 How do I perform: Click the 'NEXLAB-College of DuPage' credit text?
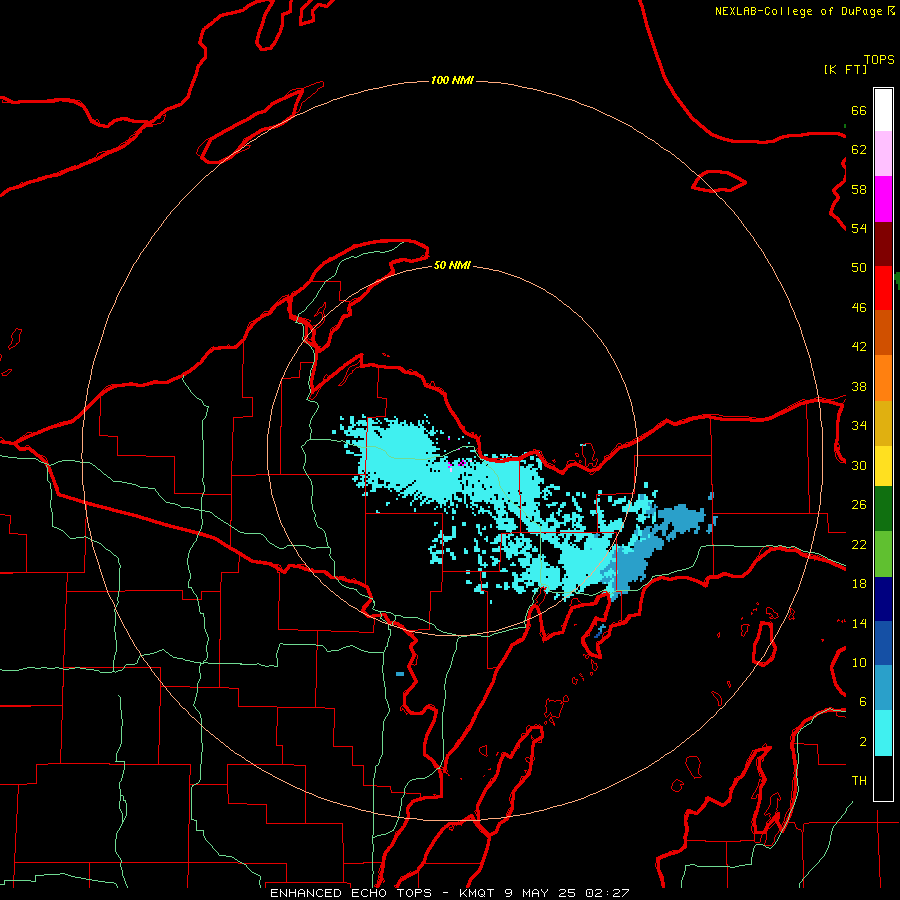coord(798,11)
